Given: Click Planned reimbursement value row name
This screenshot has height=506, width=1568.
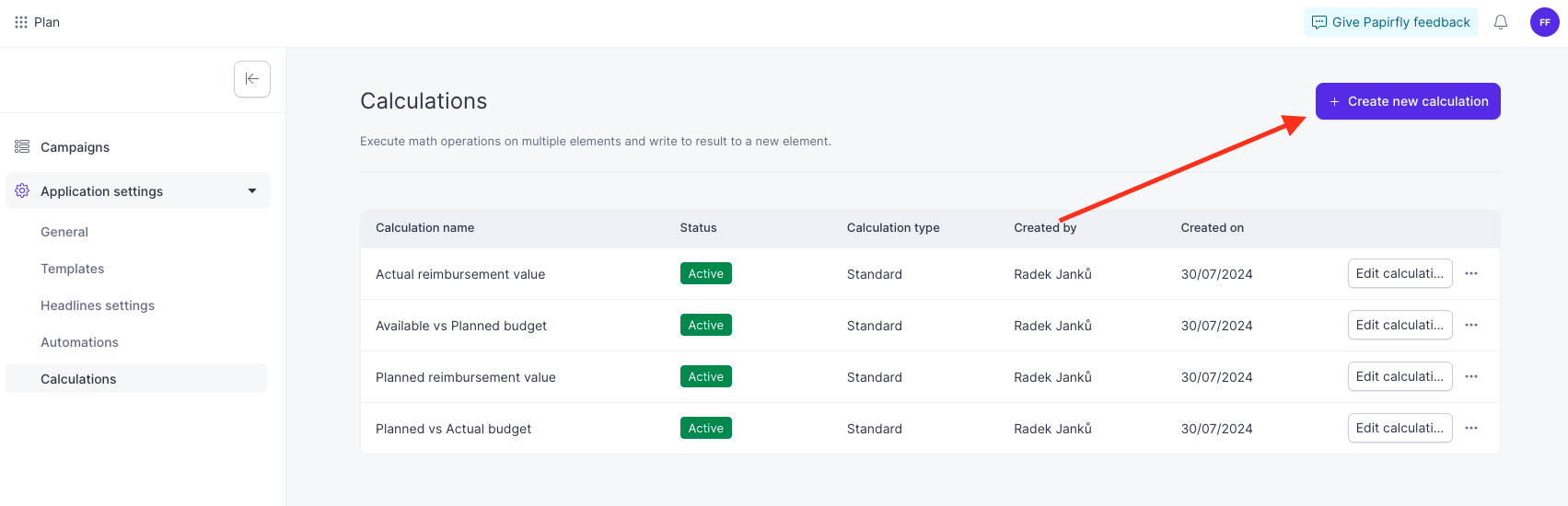Looking at the screenshot, I should click(x=466, y=377).
